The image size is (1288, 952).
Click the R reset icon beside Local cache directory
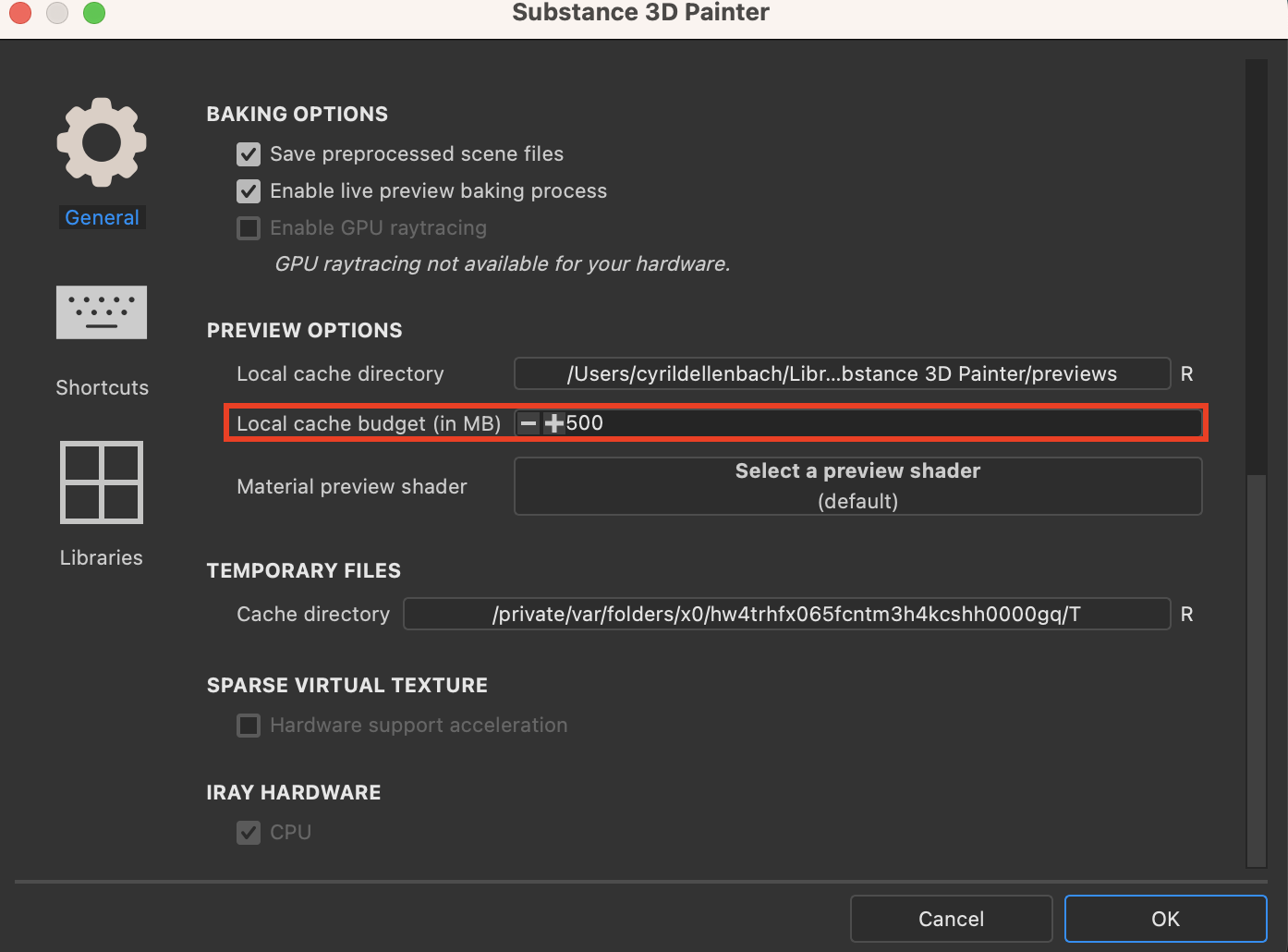tap(1186, 373)
